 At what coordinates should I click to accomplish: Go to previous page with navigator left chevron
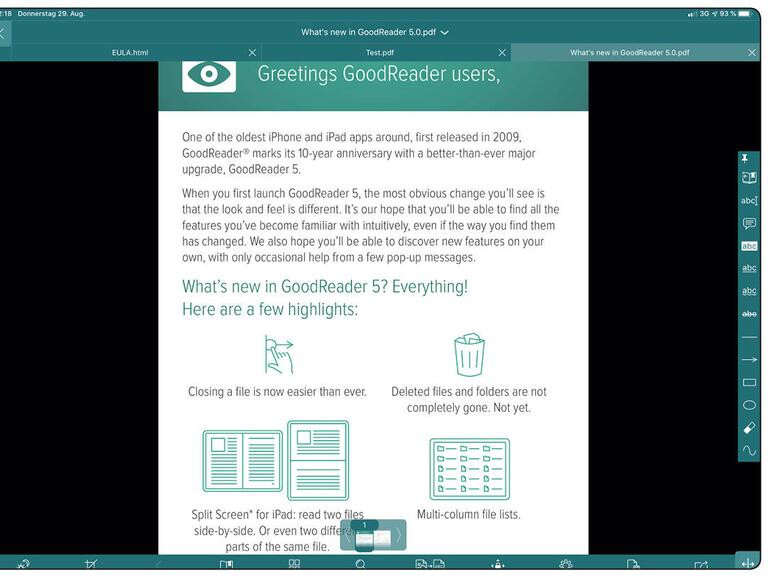tap(347, 535)
